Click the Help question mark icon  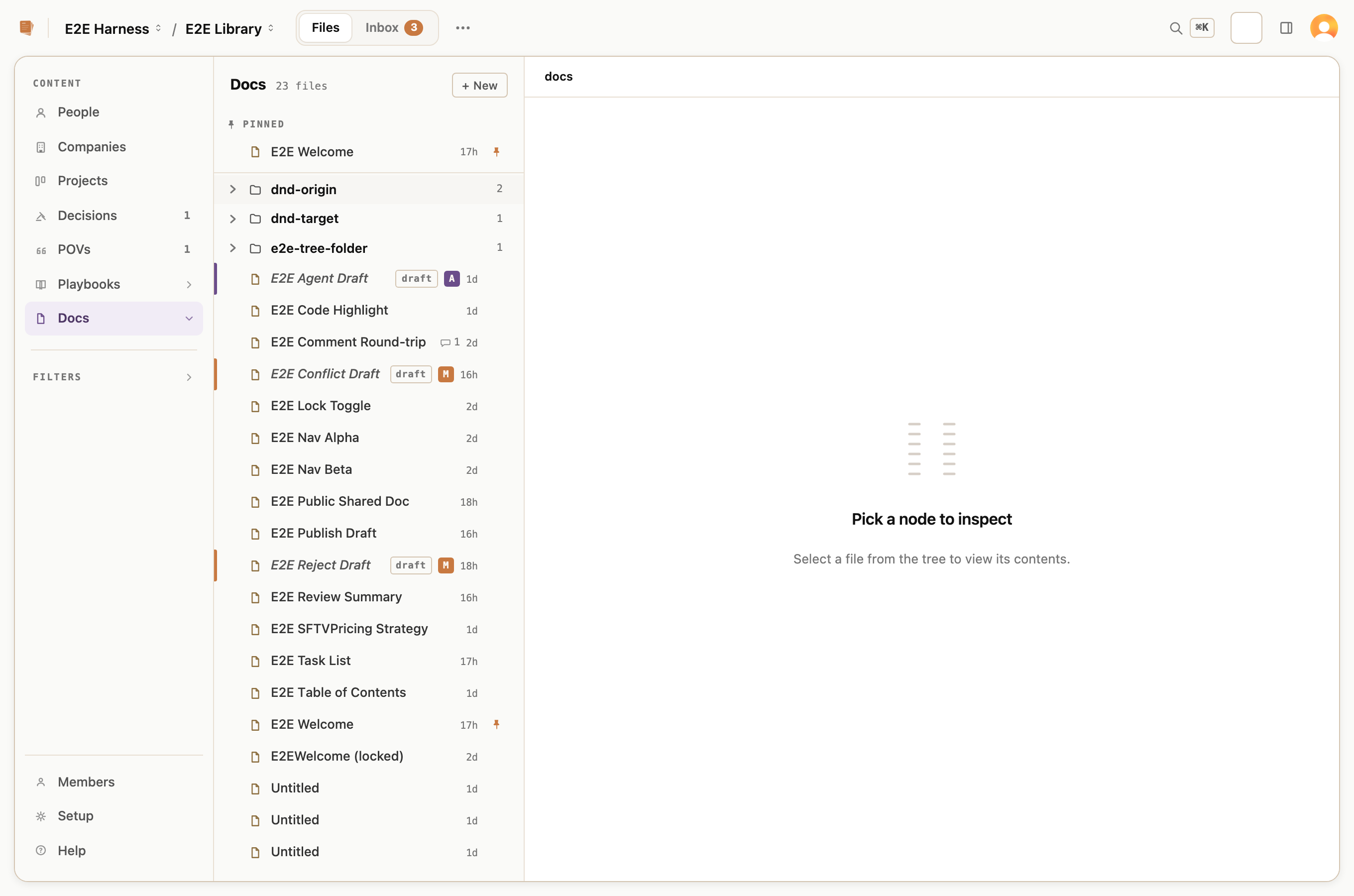click(x=40, y=850)
